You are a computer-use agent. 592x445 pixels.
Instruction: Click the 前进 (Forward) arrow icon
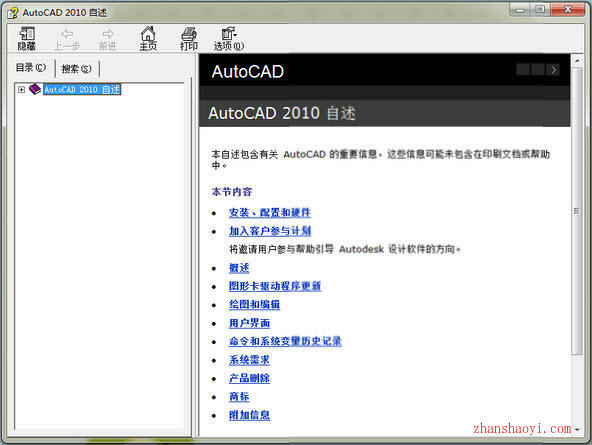pos(108,34)
